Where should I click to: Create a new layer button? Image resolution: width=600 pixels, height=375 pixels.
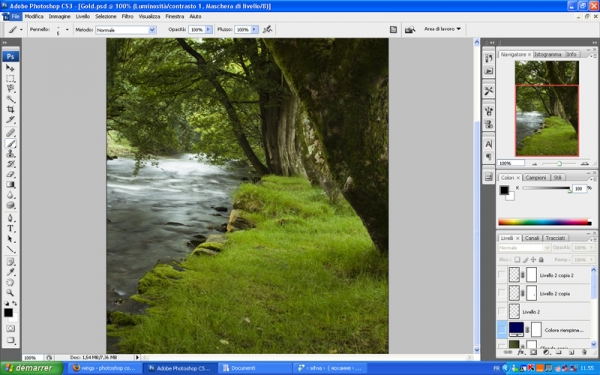[x=571, y=352]
